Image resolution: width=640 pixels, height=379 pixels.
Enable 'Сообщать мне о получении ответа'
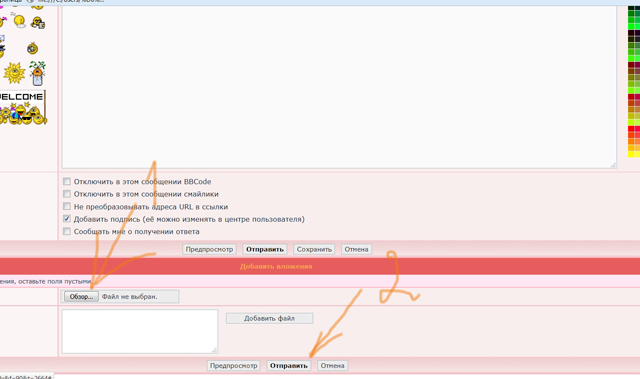(67, 231)
